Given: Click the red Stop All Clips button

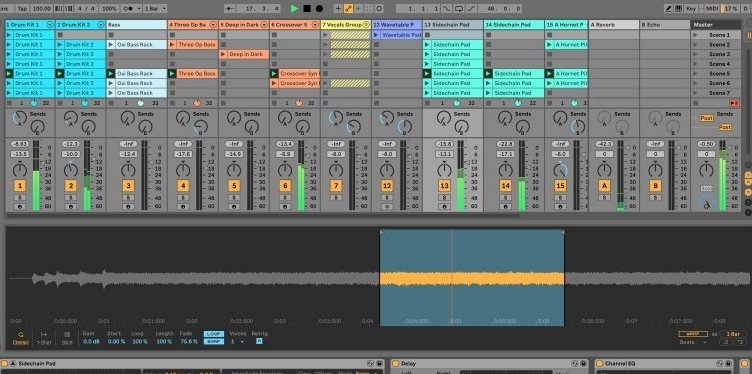Looking at the screenshot, I should (x=734, y=103).
